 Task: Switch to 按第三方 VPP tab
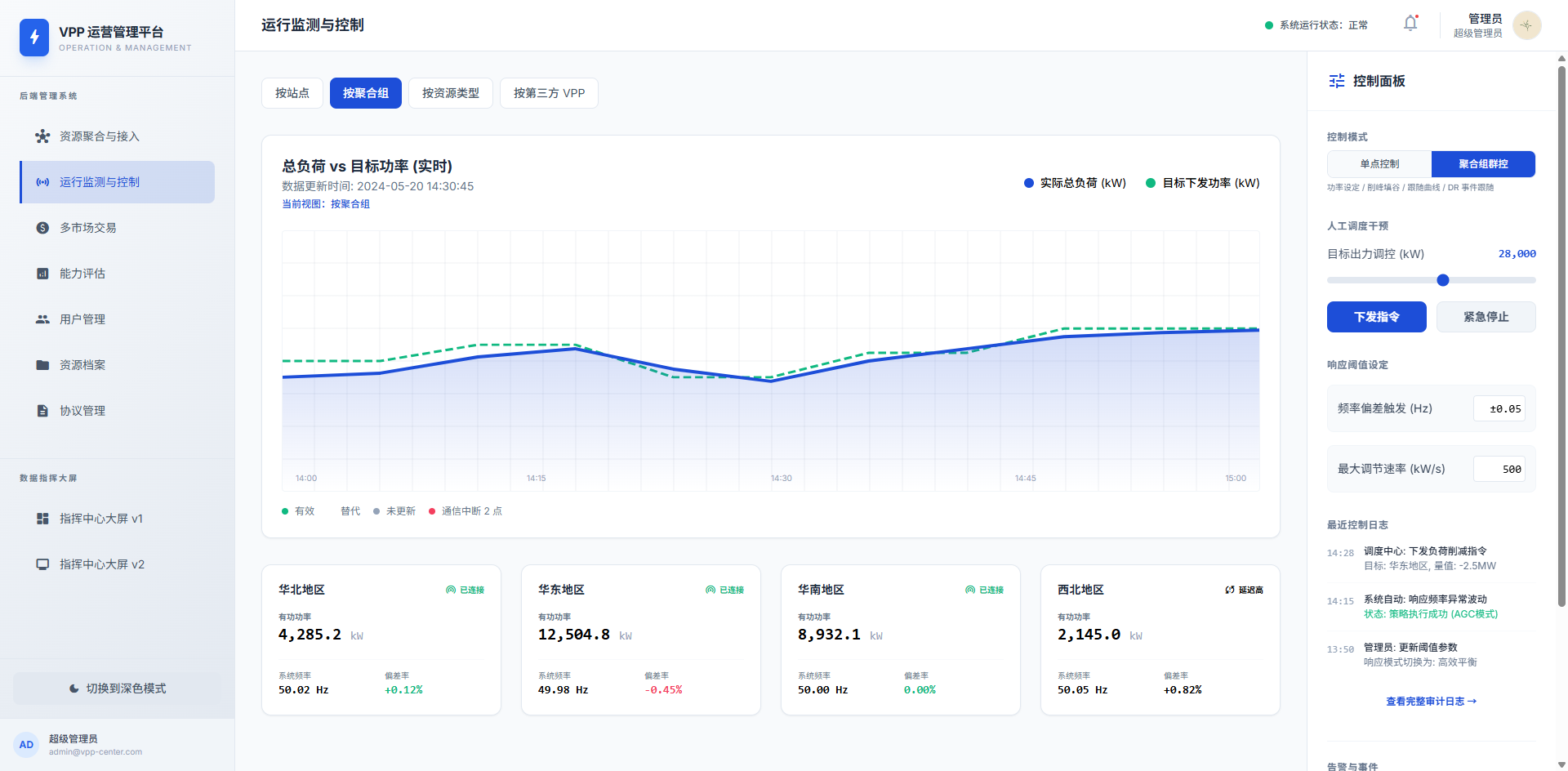[x=549, y=93]
